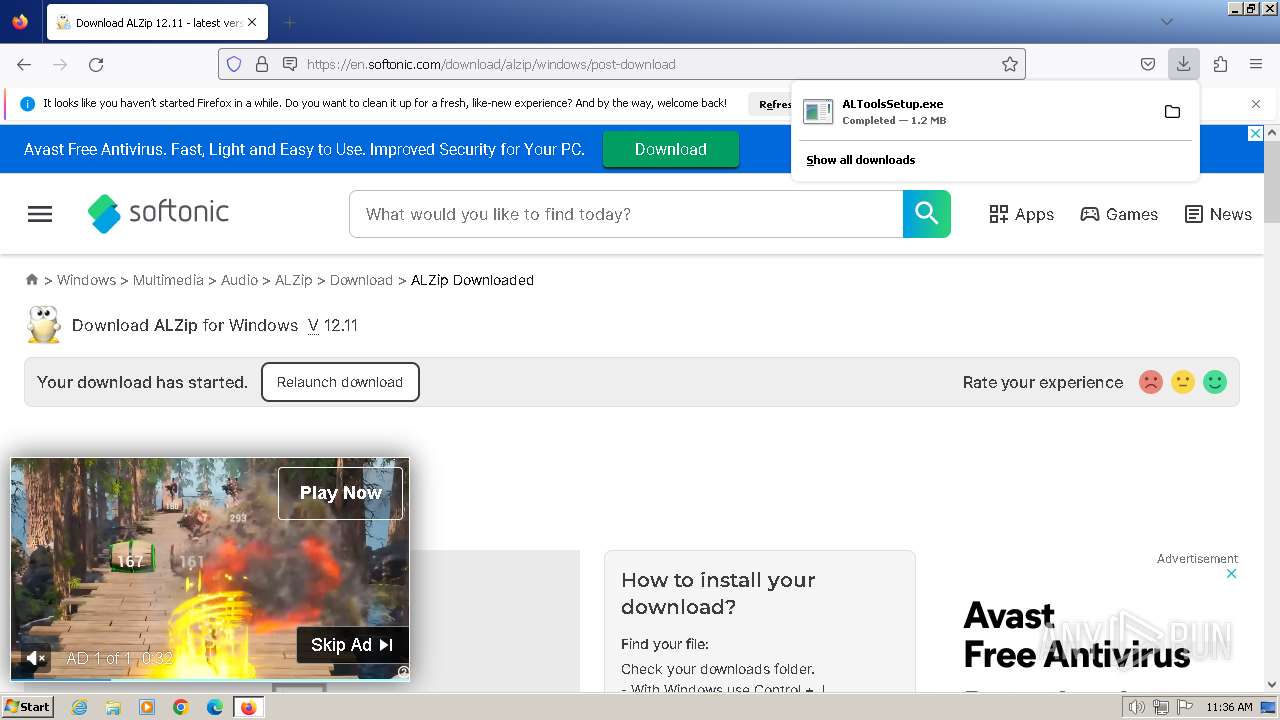Close the ALZip download tab
Image resolution: width=1280 pixels, height=720 pixels.
tap(251, 22)
